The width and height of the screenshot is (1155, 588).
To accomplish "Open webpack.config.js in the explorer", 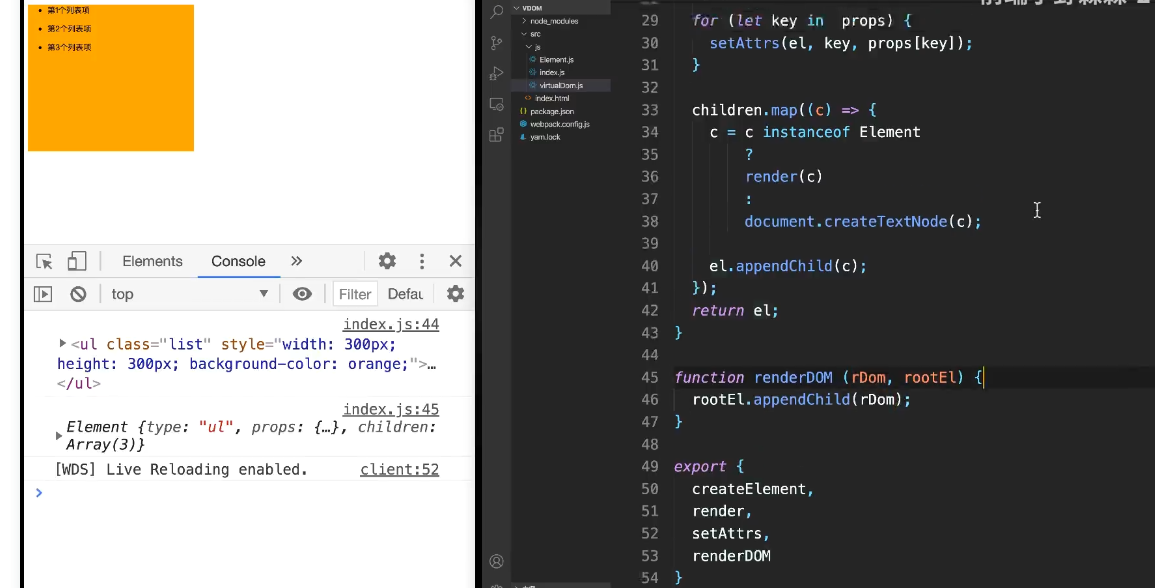I will click(560, 124).
